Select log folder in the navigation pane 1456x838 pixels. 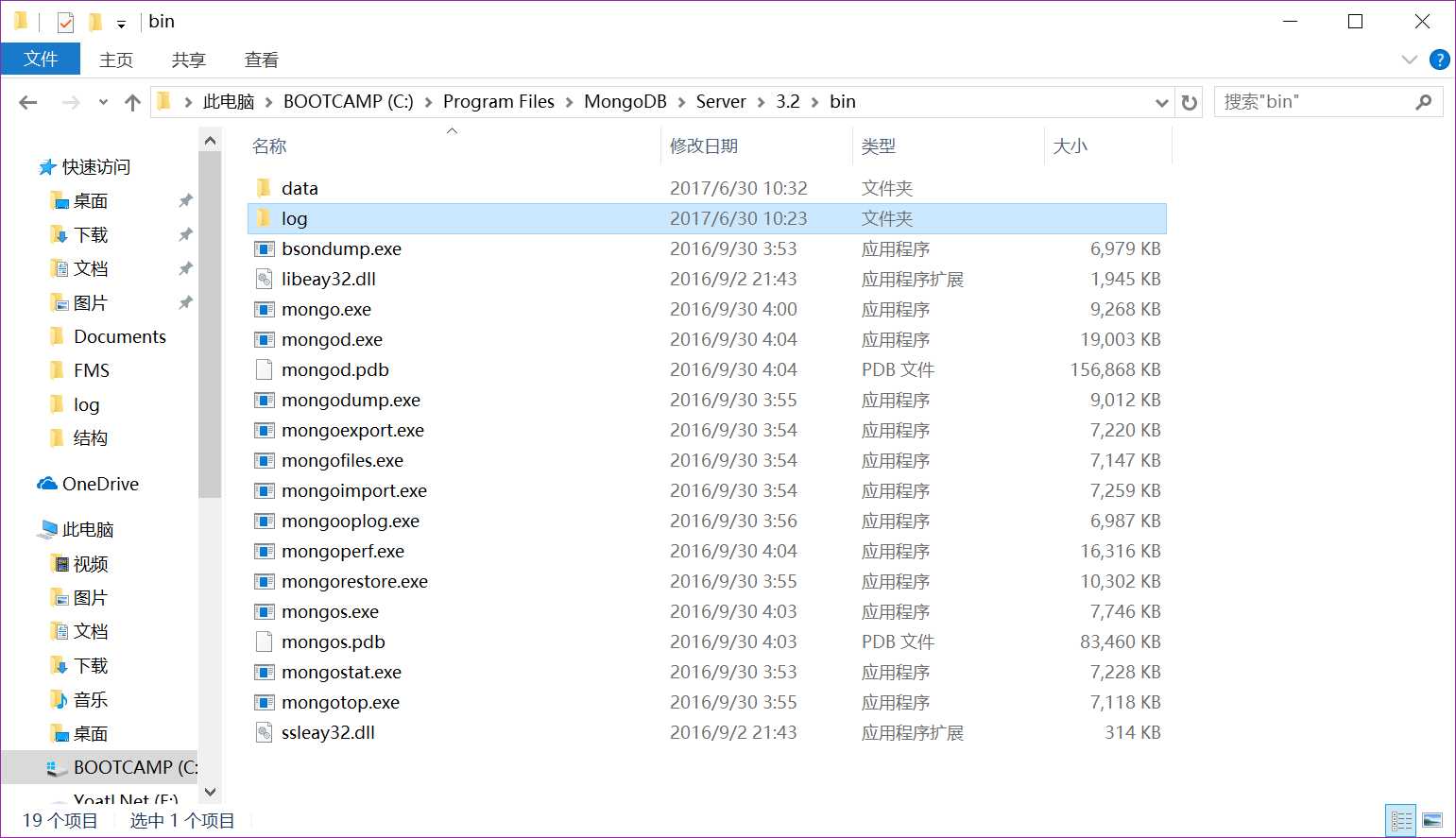tap(86, 405)
